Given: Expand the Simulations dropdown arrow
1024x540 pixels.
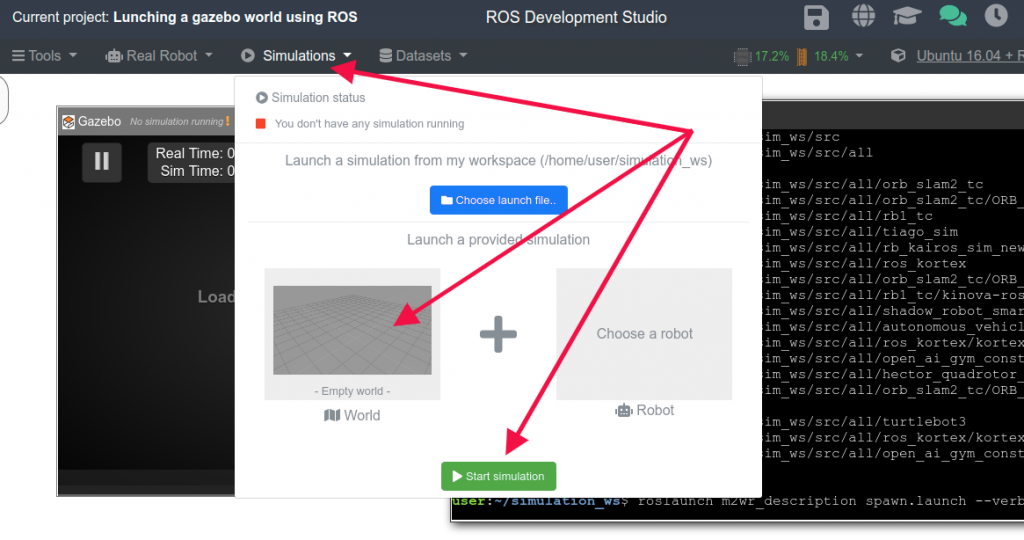Looking at the screenshot, I should click(x=347, y=56).
